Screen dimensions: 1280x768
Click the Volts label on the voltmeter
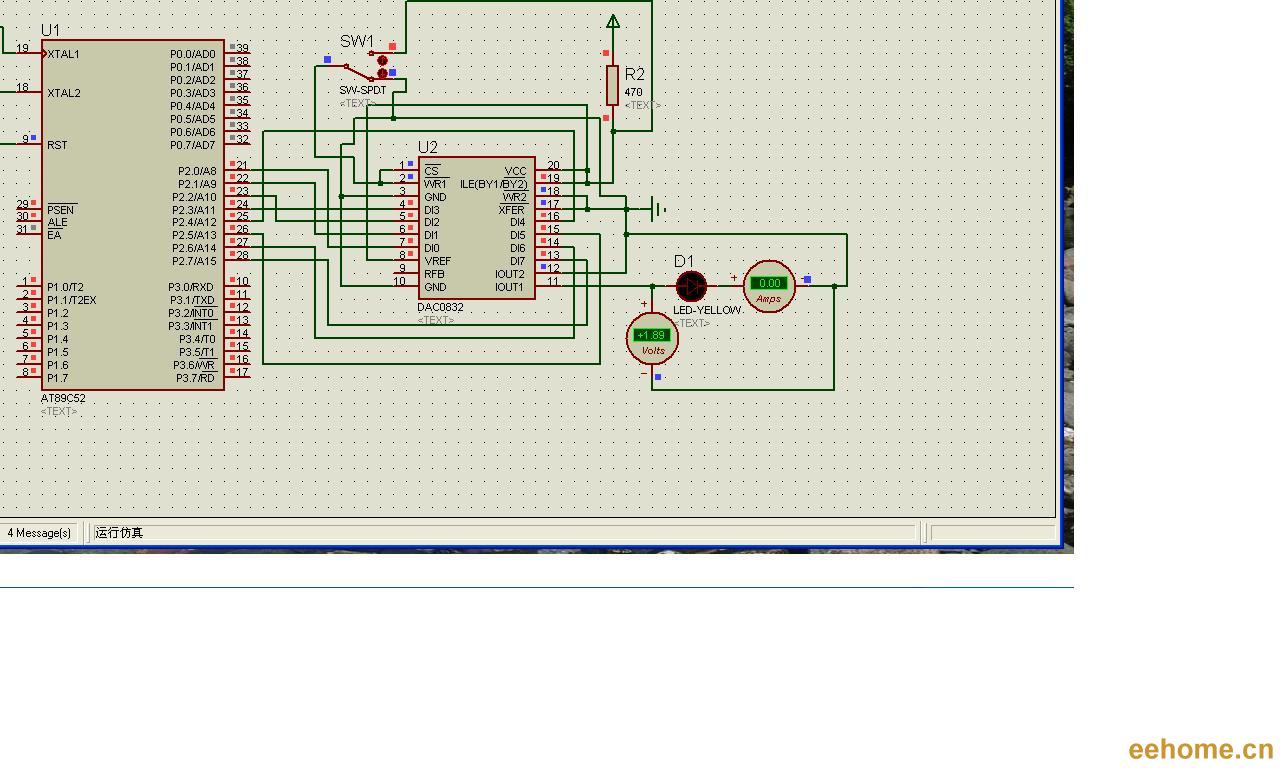(653, 351)
